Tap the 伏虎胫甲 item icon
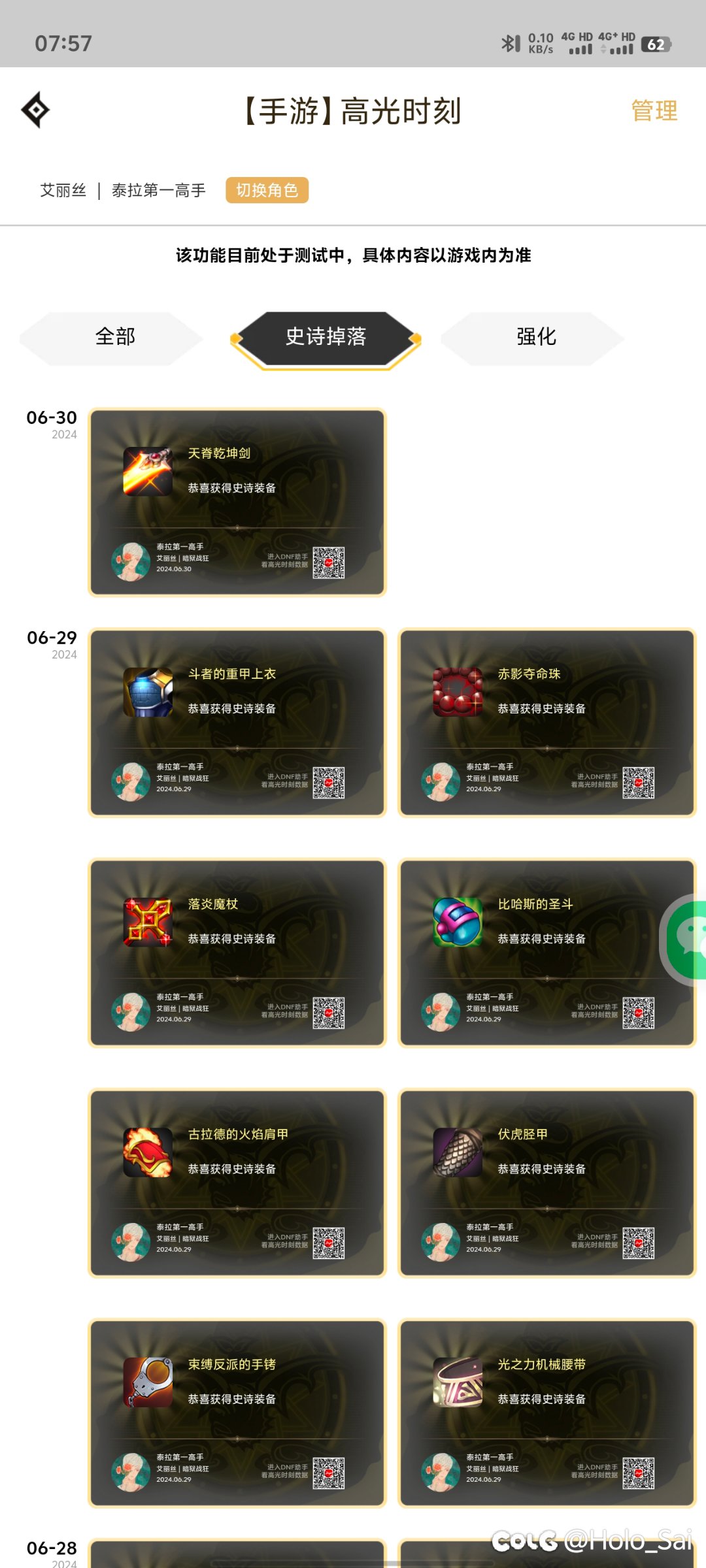Image resolution: width=706 pixels, height=1568 pixels. [x=458, y=1152]
